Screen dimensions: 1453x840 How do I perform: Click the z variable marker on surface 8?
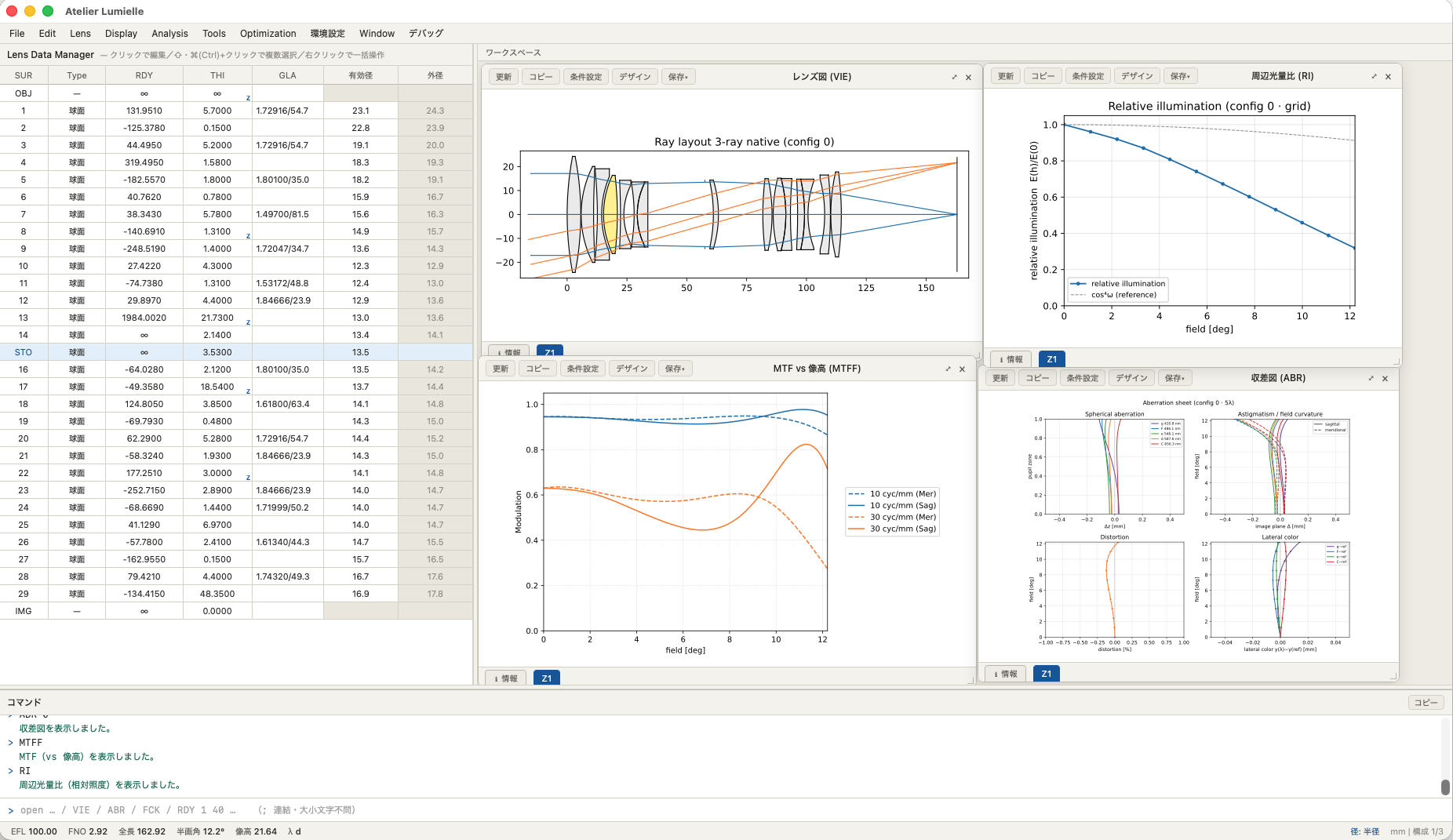tap(249, 235)
